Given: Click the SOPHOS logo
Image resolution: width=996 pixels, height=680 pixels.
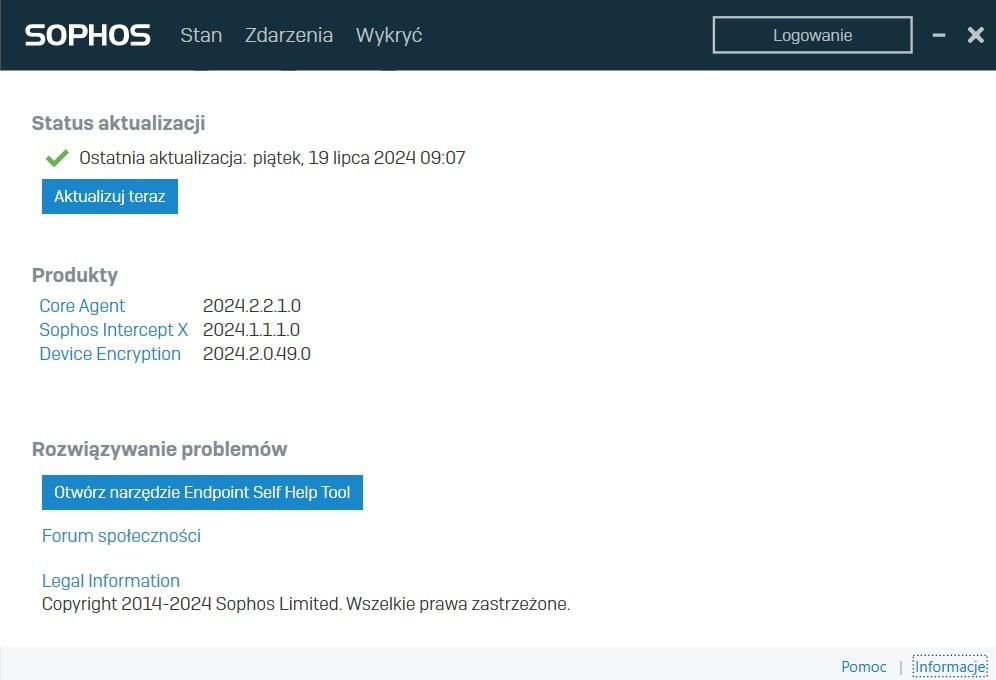Looking at the screenshot, I should point(87,34).
